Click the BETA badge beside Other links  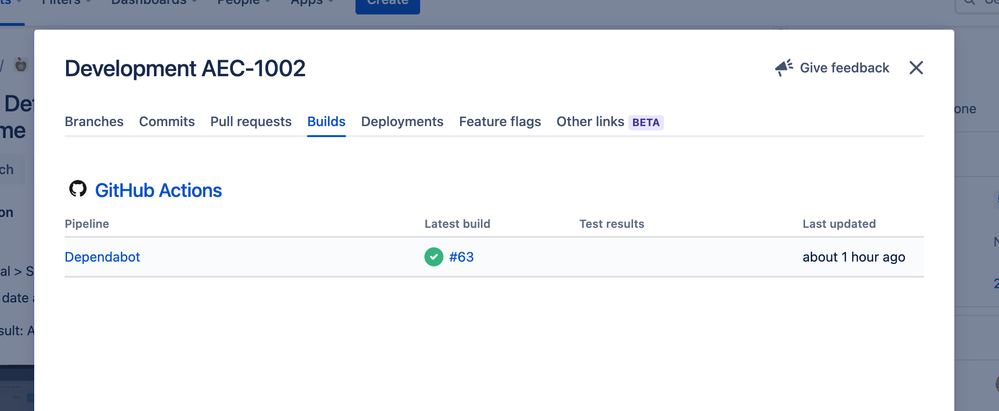(x=646, y=122)
